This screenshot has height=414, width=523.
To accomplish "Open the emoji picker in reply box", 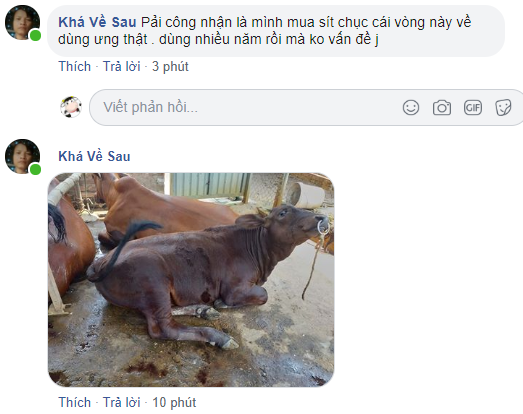I will click(x=411, y=107).
